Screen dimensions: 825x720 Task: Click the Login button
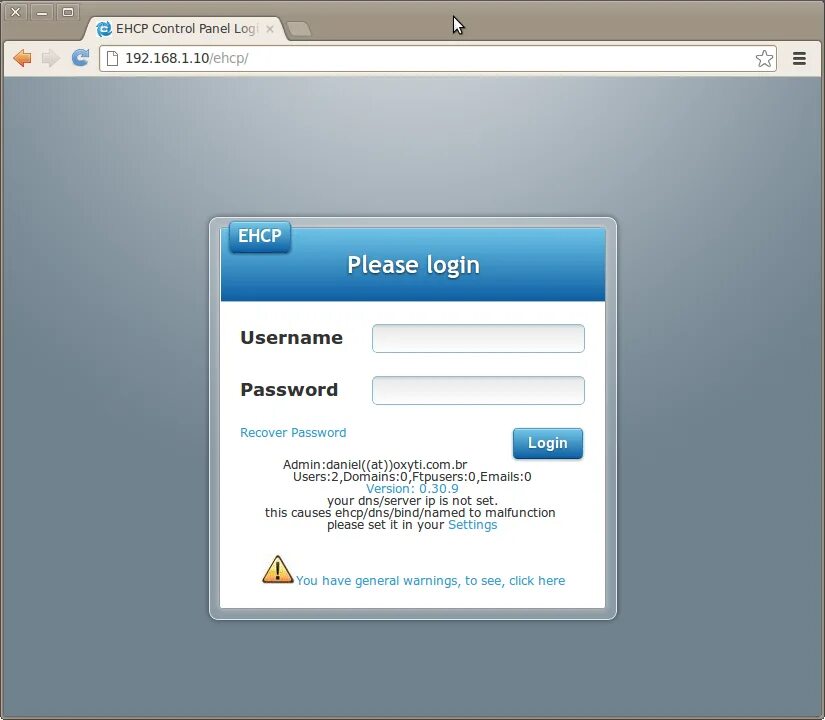coord(548,443)
